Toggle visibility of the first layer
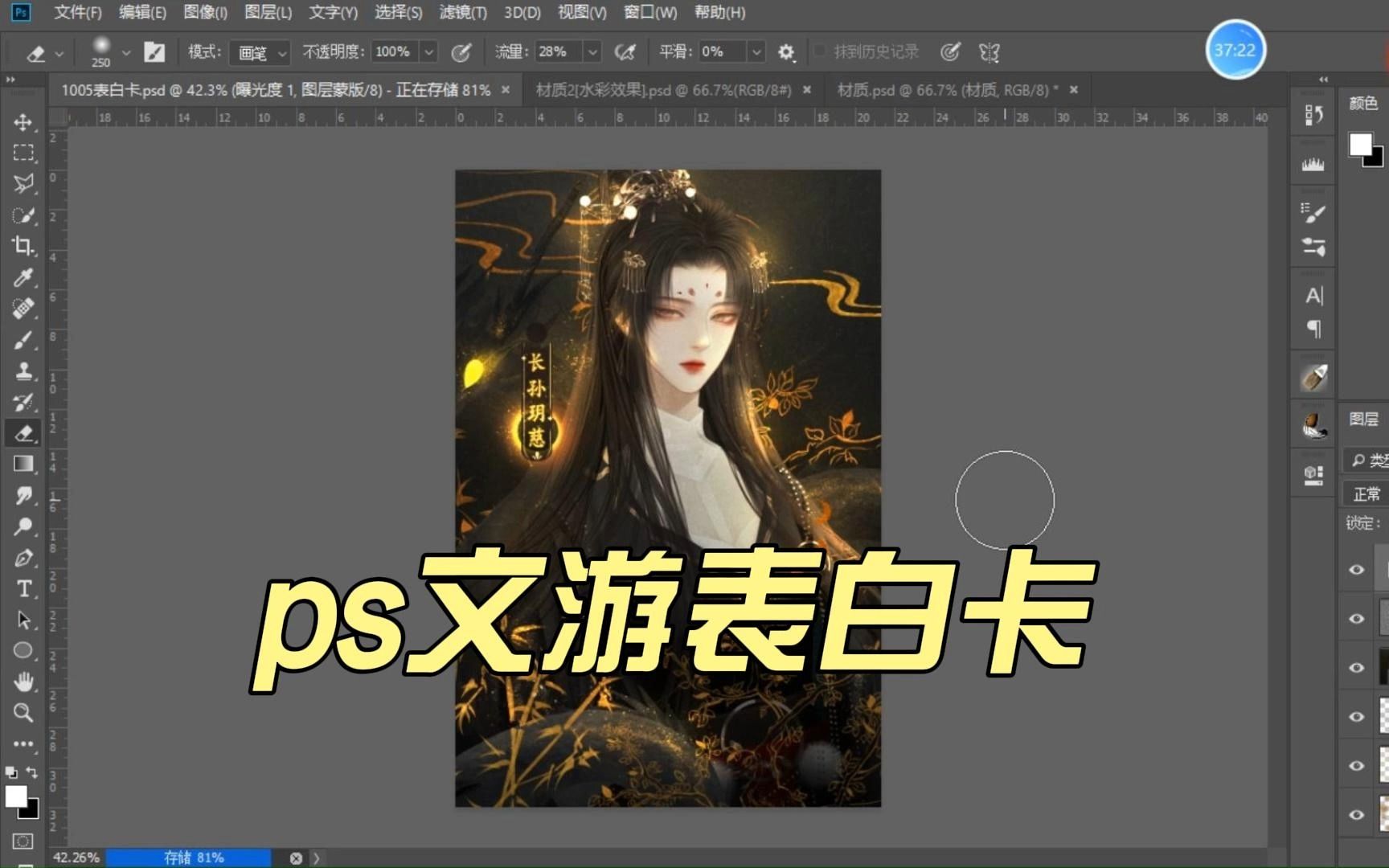 (x=1357, y=570)
